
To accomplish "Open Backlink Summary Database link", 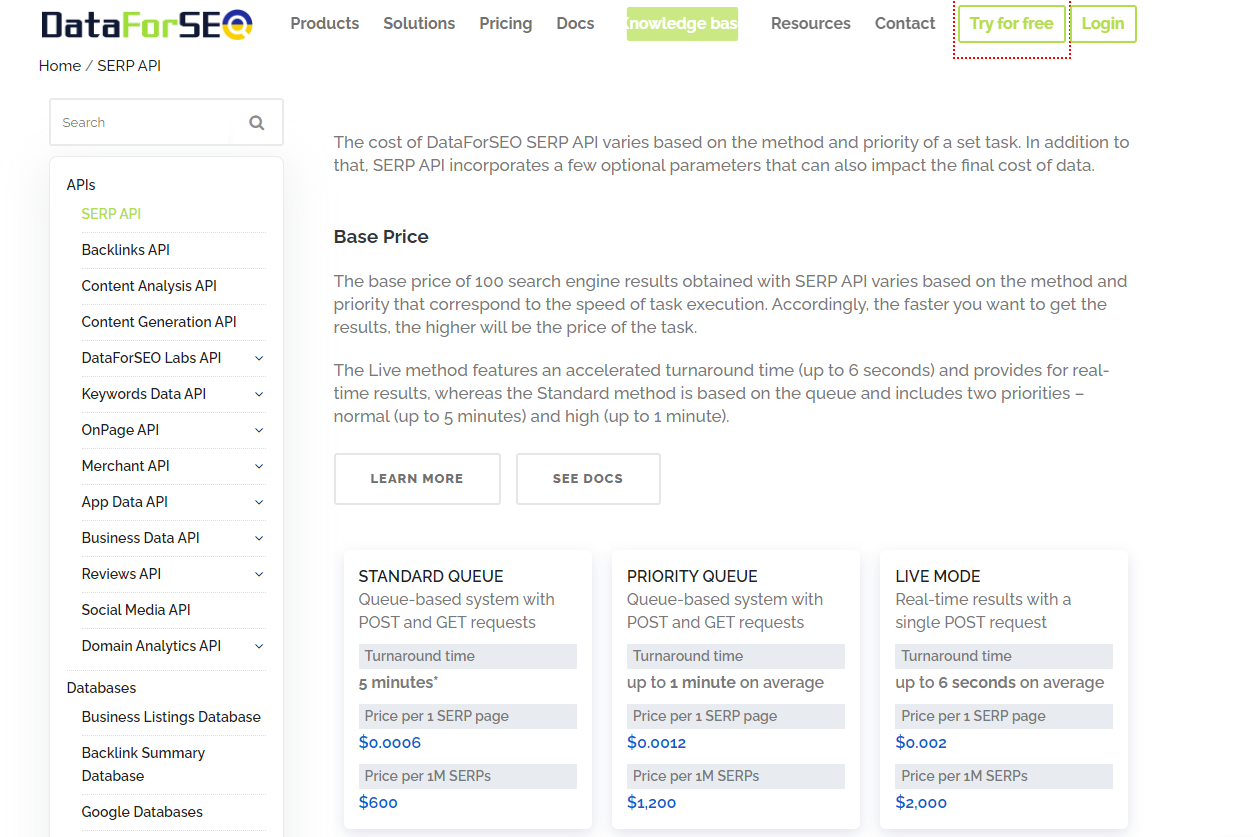I will (143, 764).
